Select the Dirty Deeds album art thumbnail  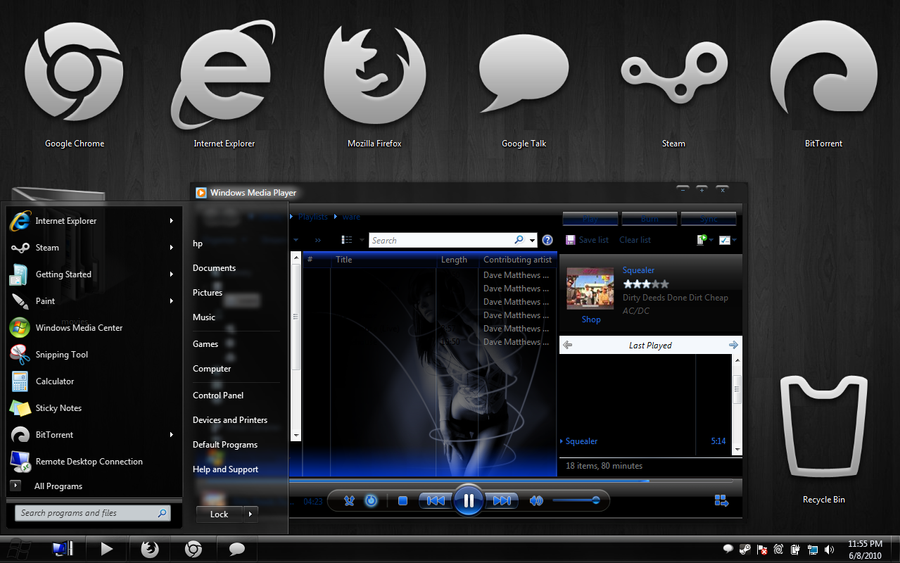(x=590, y=289)
